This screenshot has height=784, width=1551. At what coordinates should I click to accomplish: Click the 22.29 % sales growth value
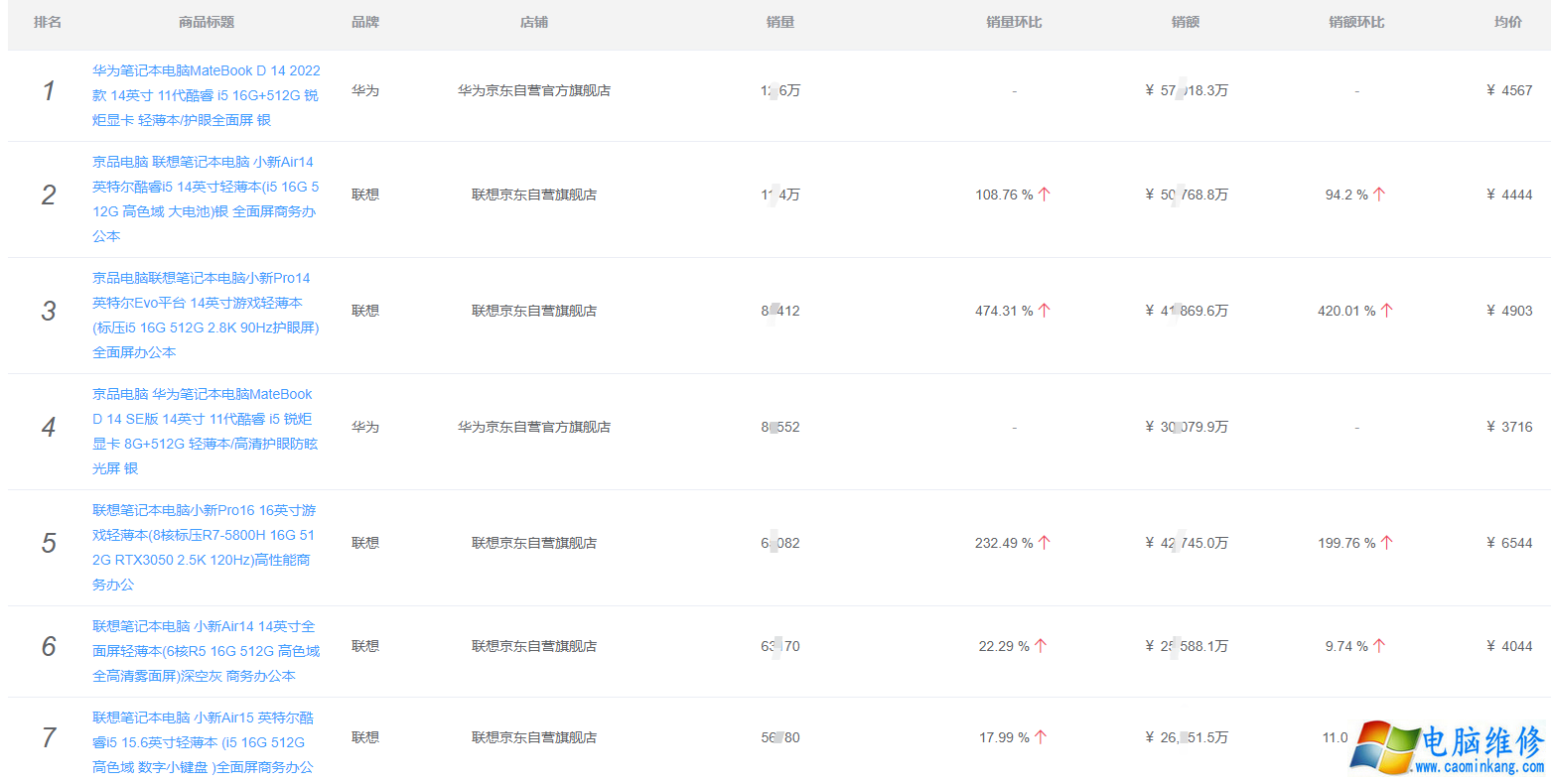point(1004,646)
